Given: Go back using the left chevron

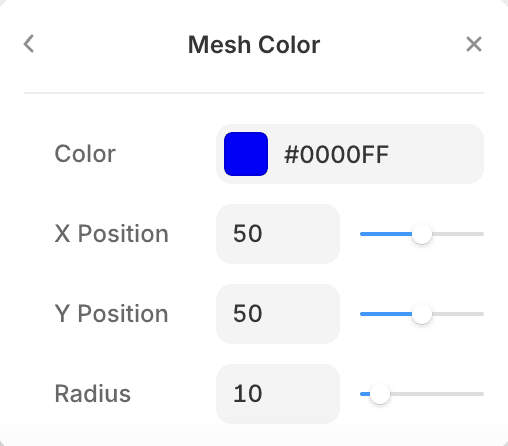Looking at the screenshot, I should (29, 44).
